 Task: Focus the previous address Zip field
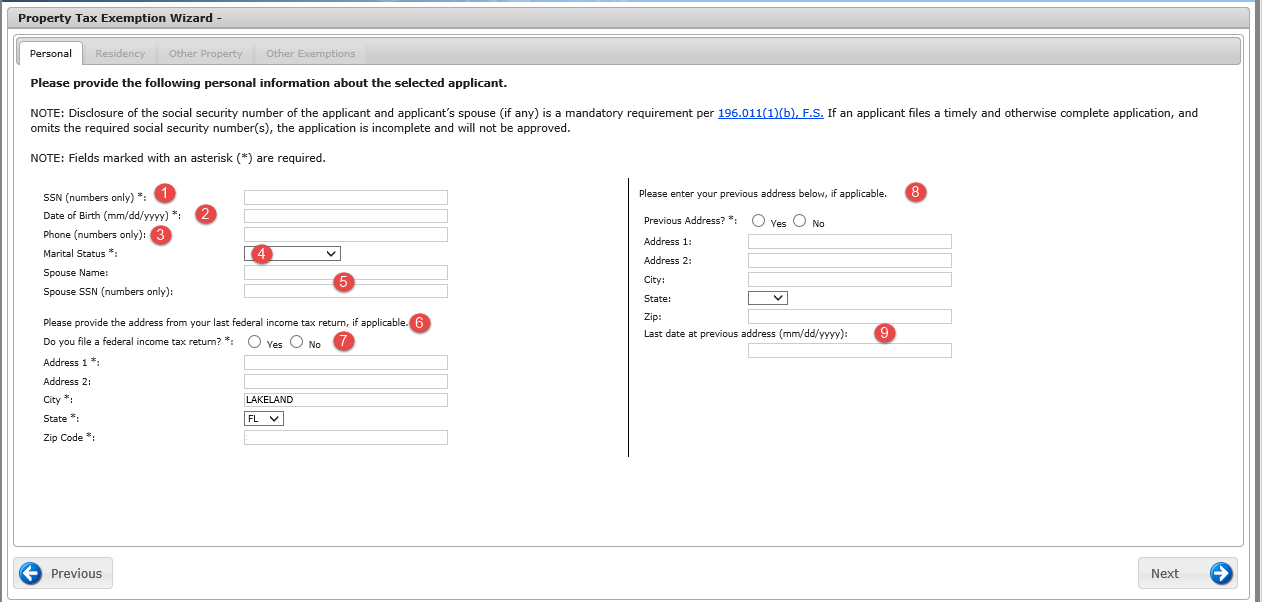pyautogui.click(x=850, y=316)
